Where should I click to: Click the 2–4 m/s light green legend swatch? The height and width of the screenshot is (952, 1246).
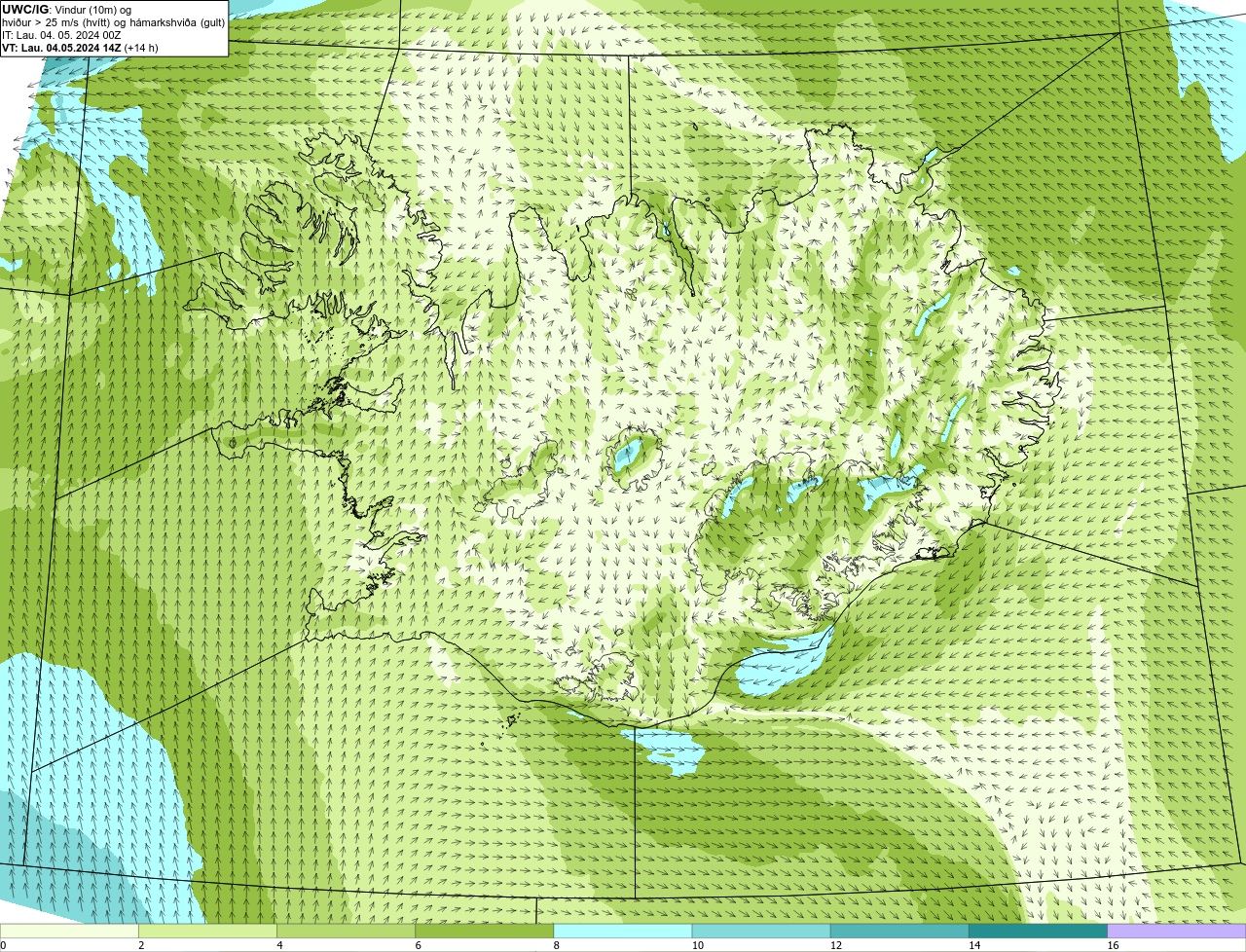coord(207,932)
